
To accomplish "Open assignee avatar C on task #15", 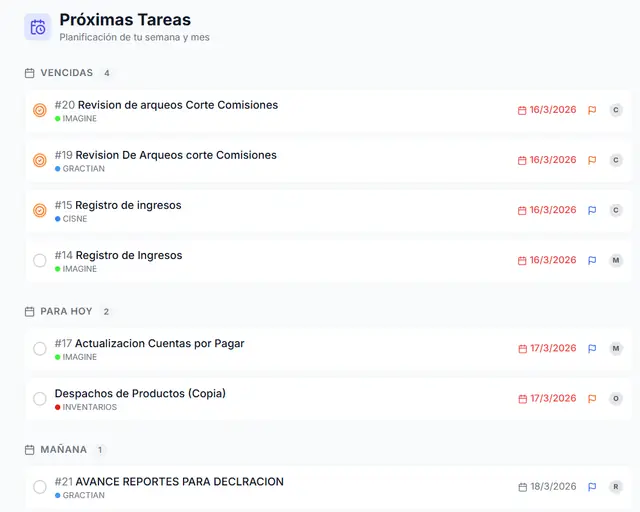I will click(x=616, y=210).
